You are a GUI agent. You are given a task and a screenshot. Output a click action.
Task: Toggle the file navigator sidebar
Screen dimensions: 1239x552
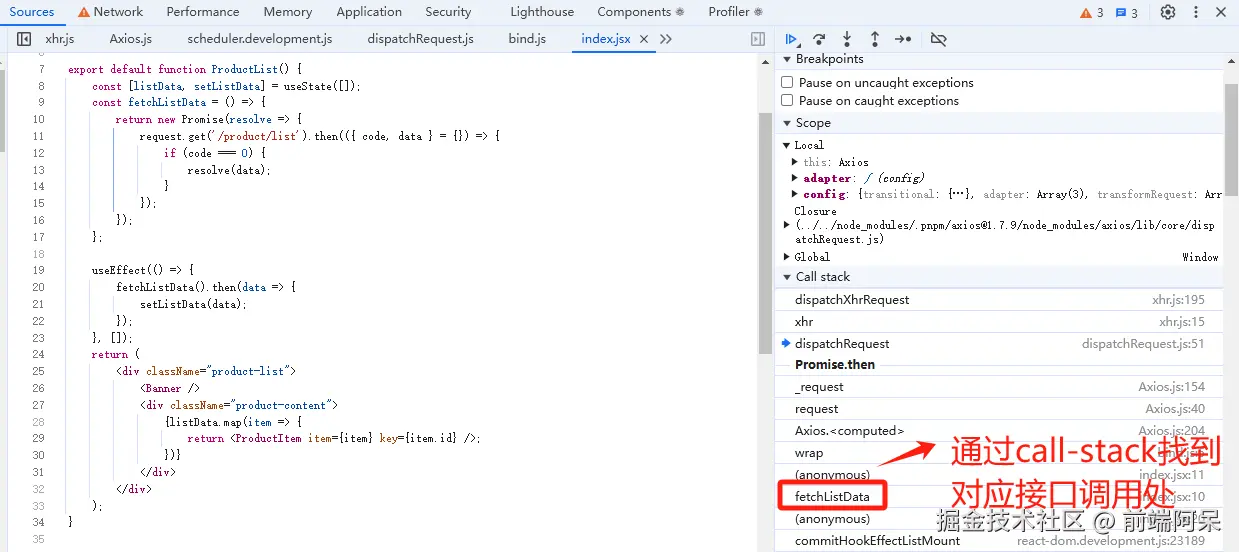[24, 39]
